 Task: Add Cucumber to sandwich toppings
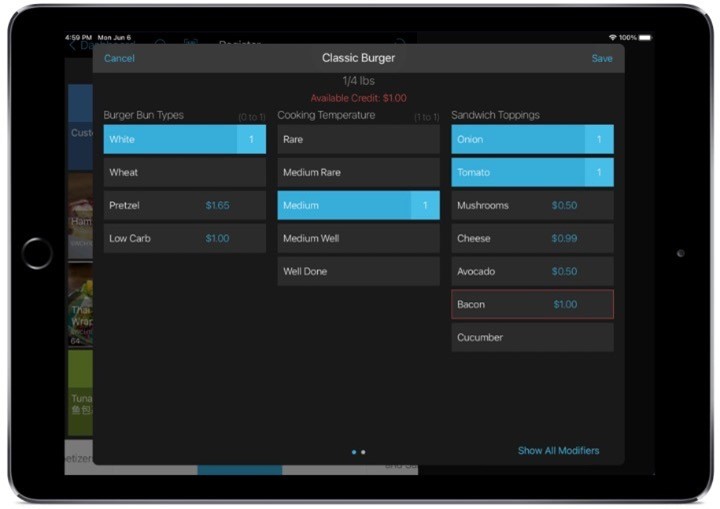[532, 338]
